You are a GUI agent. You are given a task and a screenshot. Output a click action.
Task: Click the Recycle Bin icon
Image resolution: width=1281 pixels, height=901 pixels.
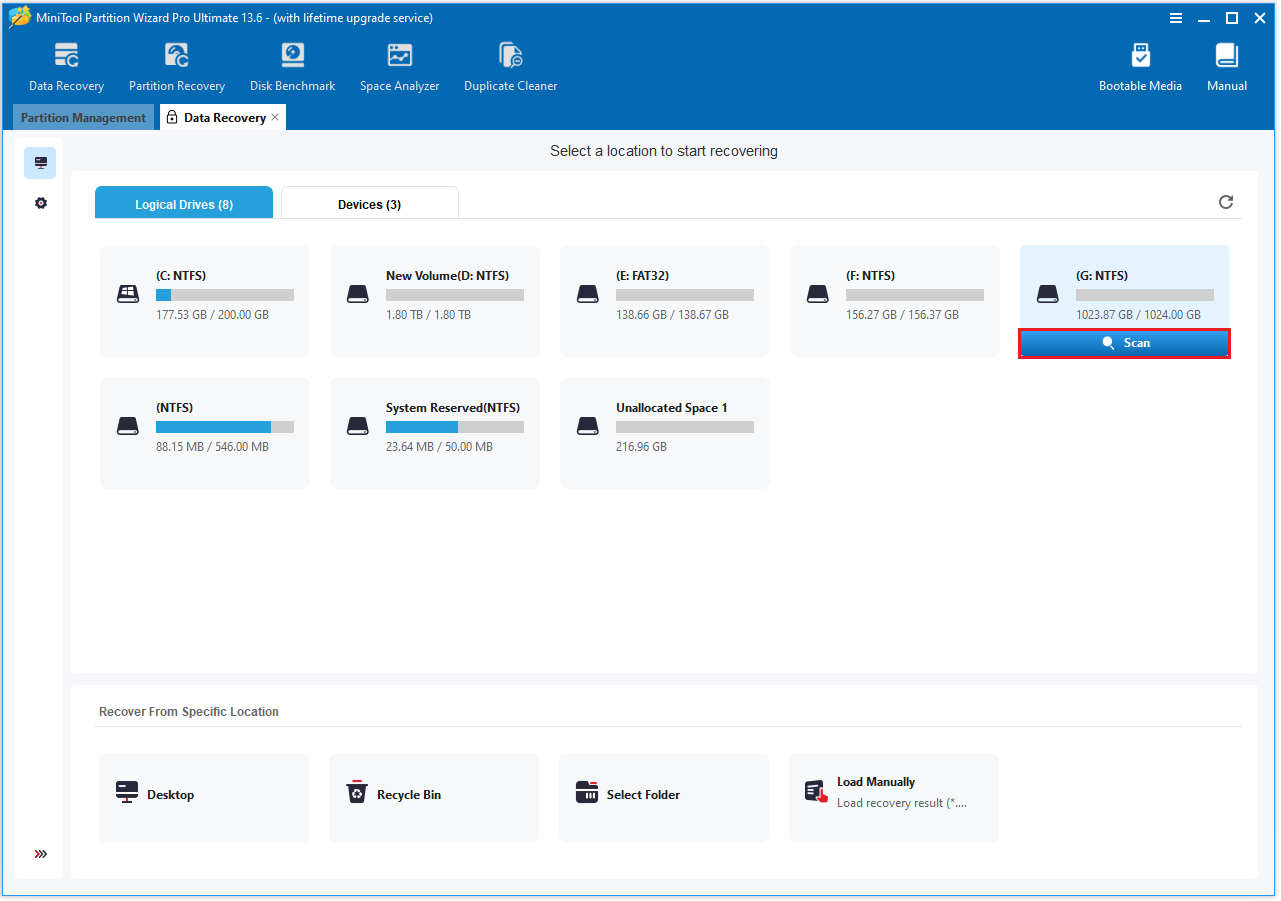tap(357, 793)
